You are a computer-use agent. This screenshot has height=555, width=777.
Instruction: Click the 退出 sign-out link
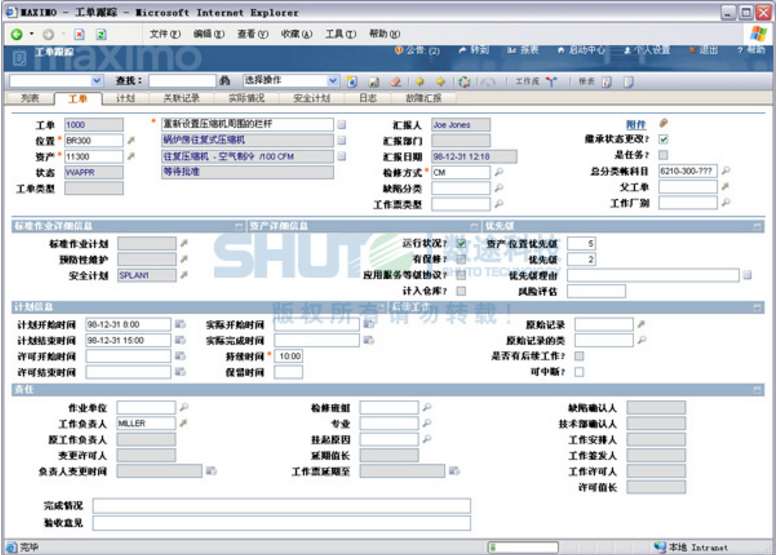pos(704,51)
